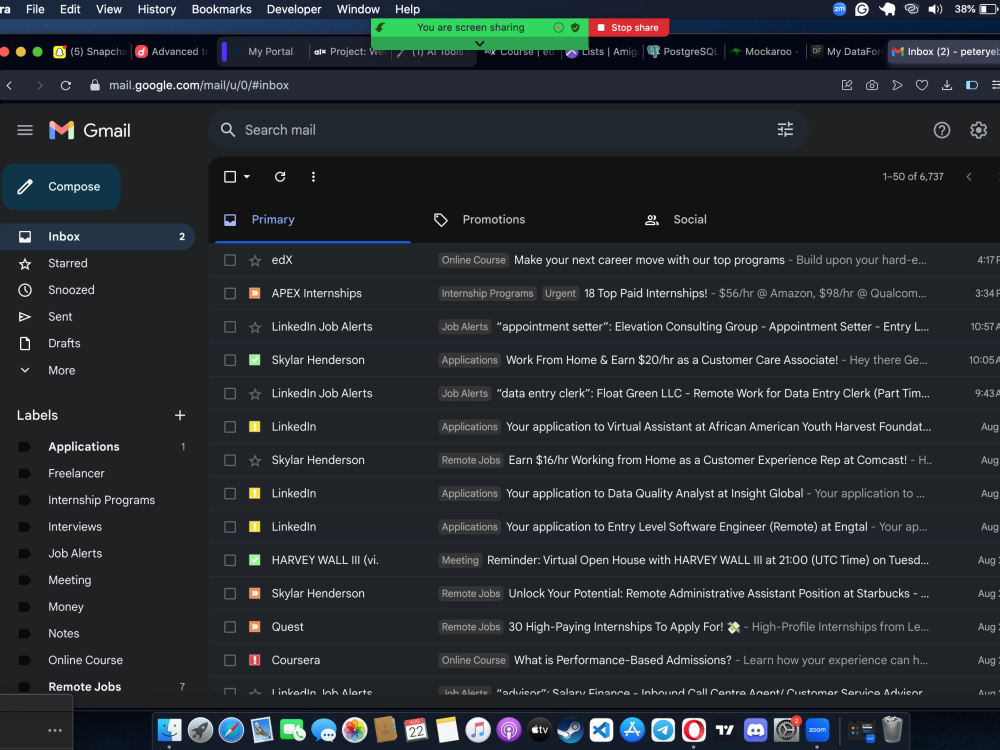Open Gmail settings gear icon
Image resolution: width=1000 pixels, height=750 pixels.
point(978,130)
